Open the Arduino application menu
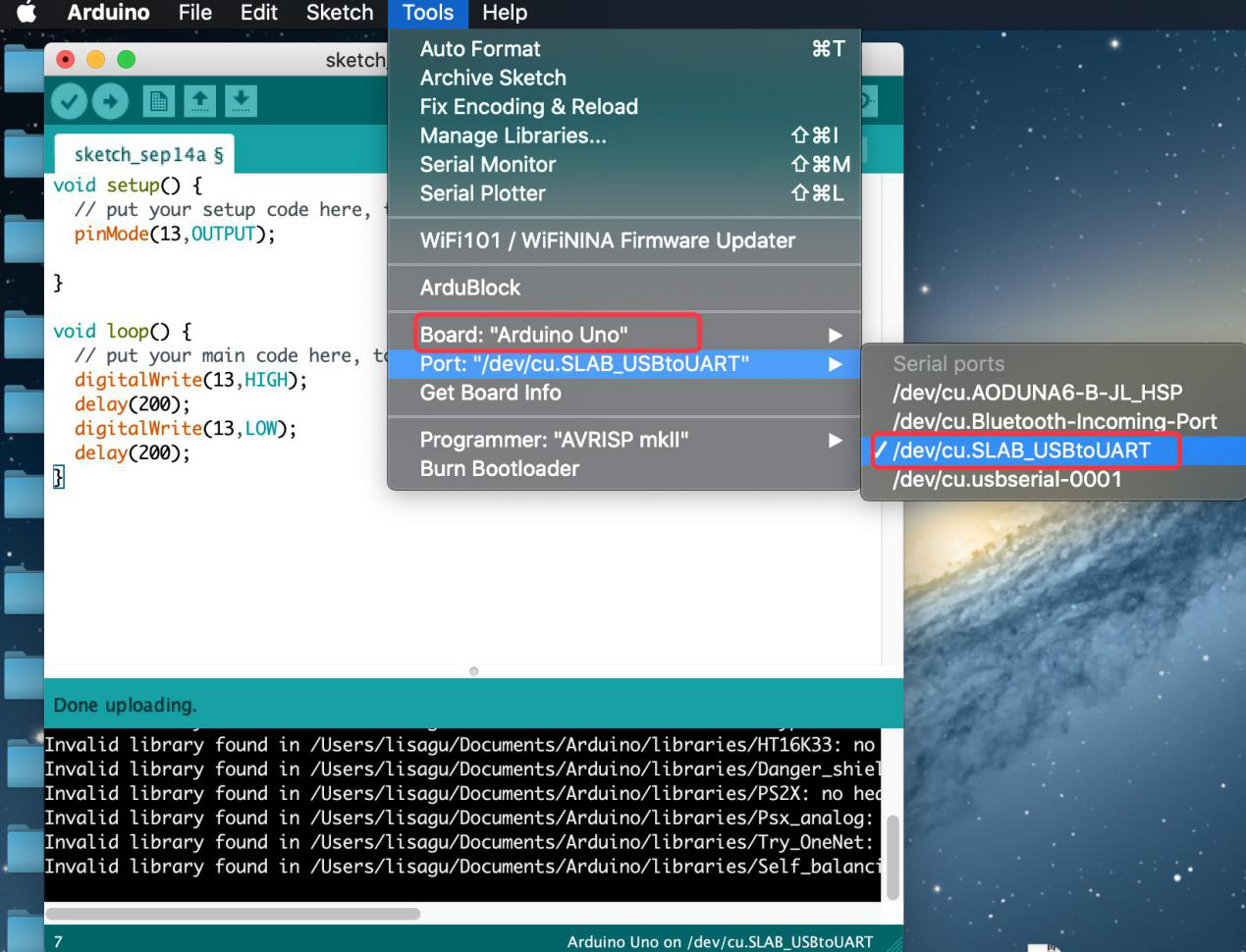Viewport: 1246px width, 952px height. point(108,13)
